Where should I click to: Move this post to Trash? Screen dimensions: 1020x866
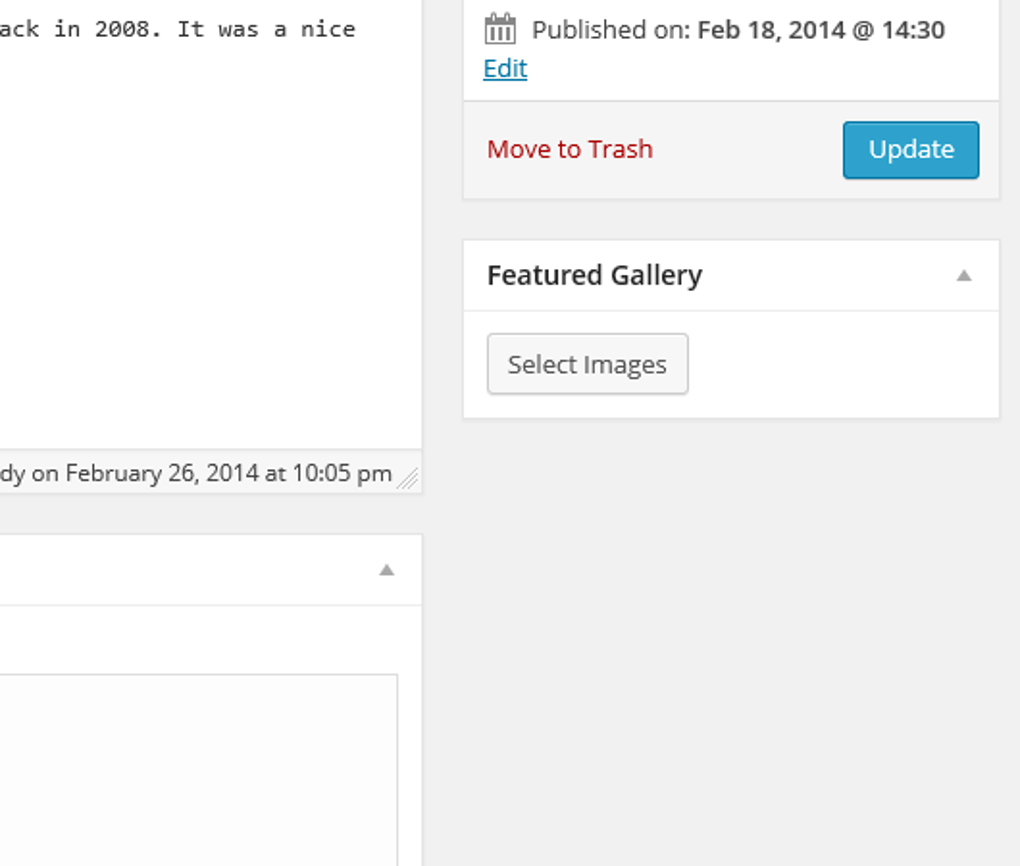(x=570, y=149)
